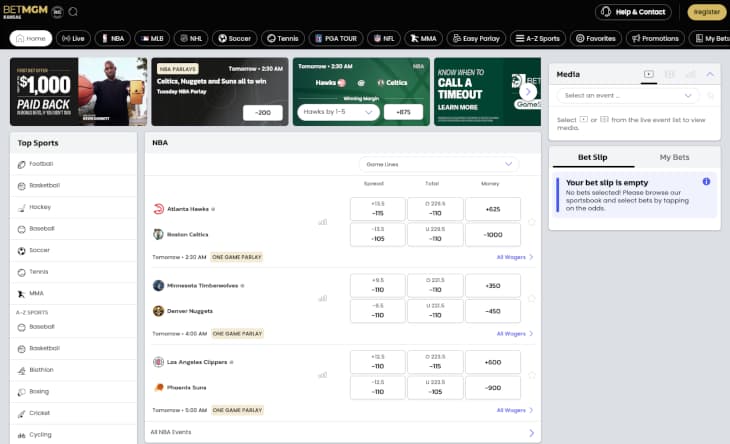Open the Call a Timeout Learn More banner
Image resolution: width=730 pixels, height=444 pixels.
pyautogui.click(x=487, y=92)
